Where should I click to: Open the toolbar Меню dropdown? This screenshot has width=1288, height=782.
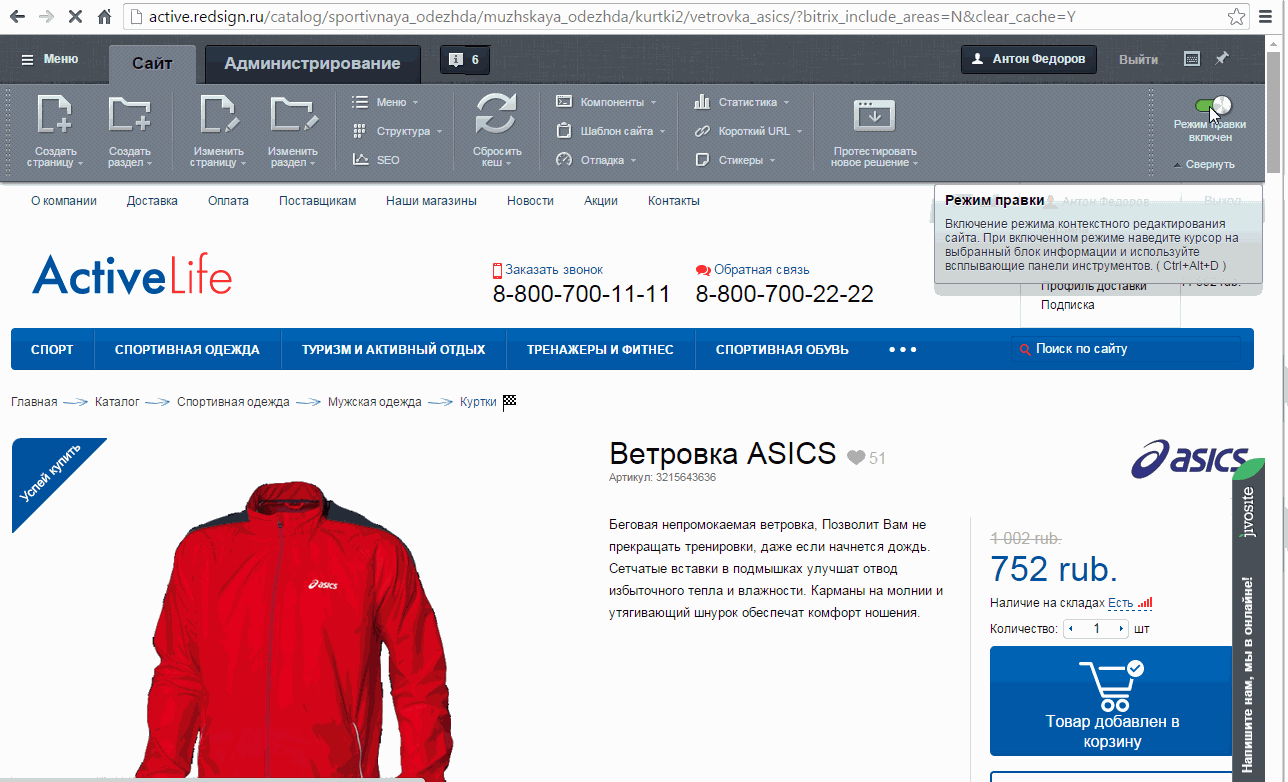pos(385,102)
